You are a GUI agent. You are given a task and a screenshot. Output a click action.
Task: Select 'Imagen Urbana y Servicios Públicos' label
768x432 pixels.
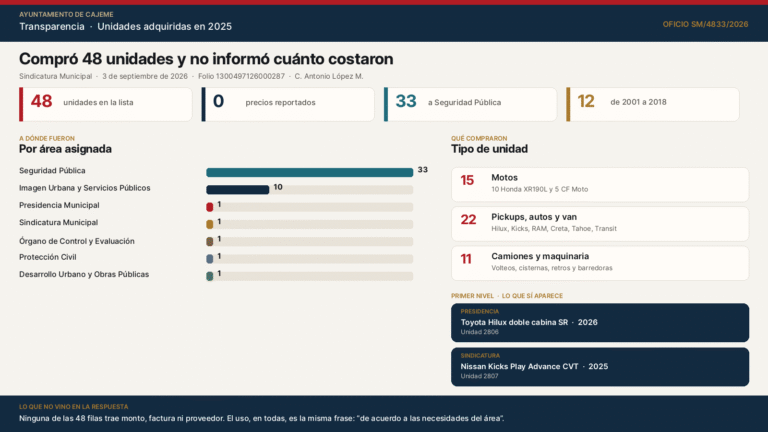[x=85, y=188]
